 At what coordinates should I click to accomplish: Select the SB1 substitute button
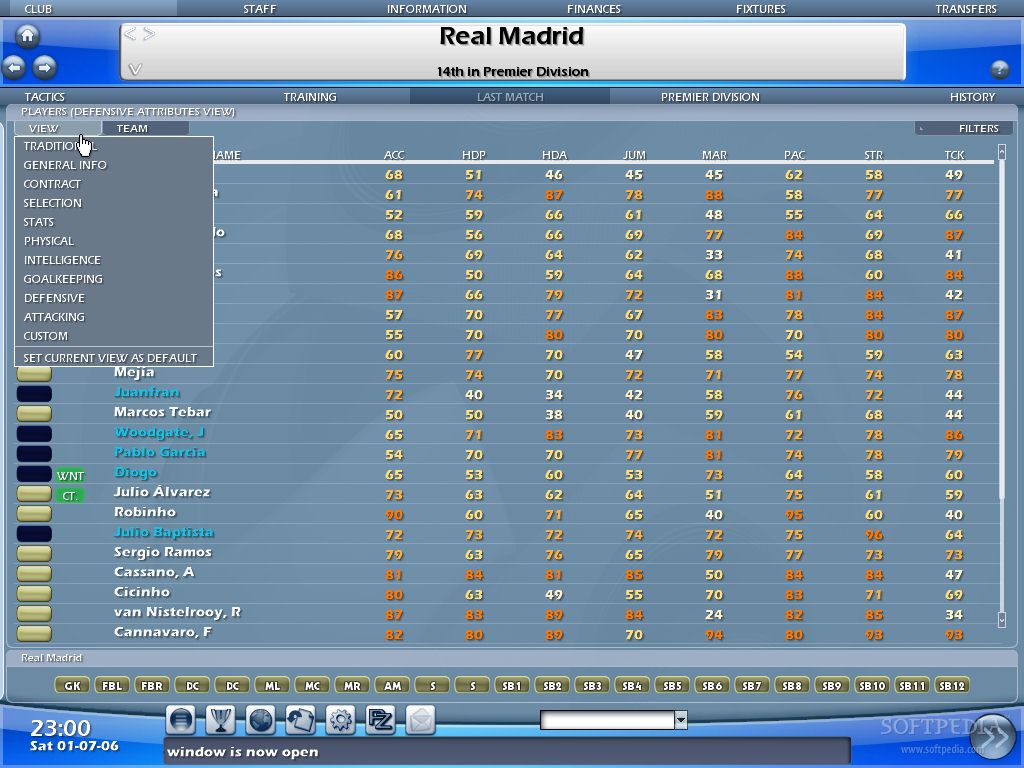click(x=512, y=685)
